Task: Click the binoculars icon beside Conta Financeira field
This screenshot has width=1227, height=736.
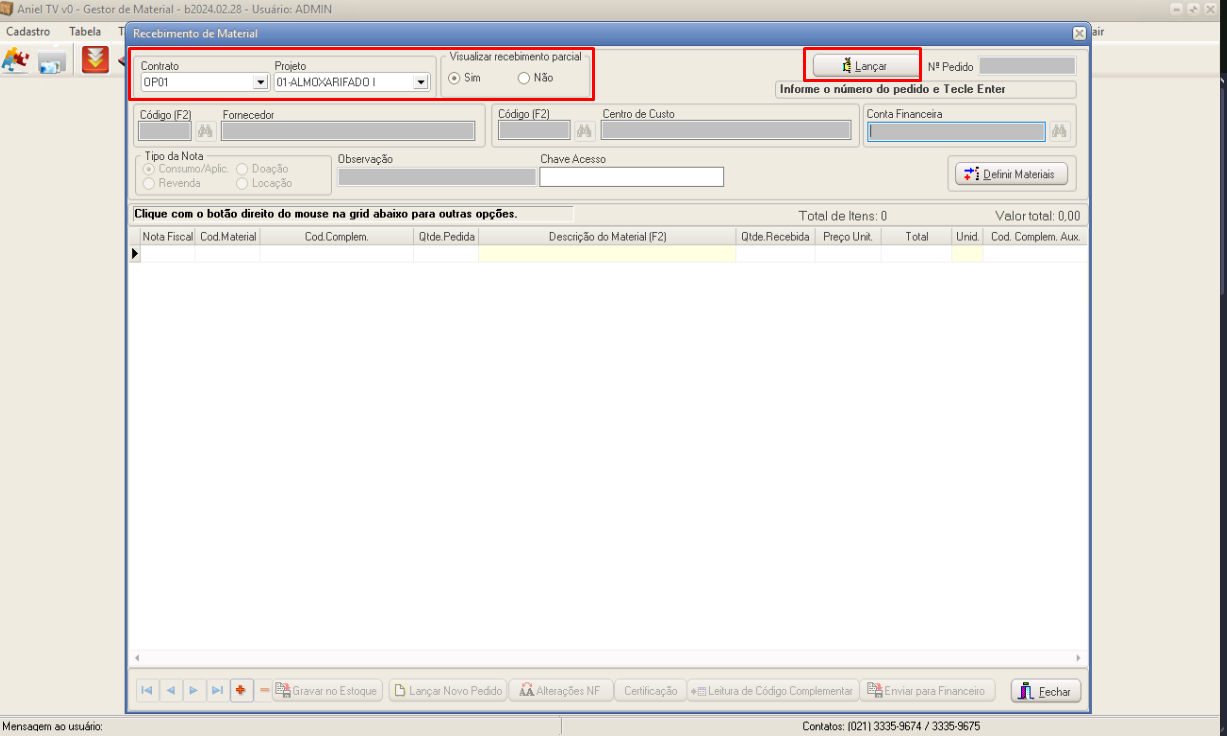Action: [1059, 131]
